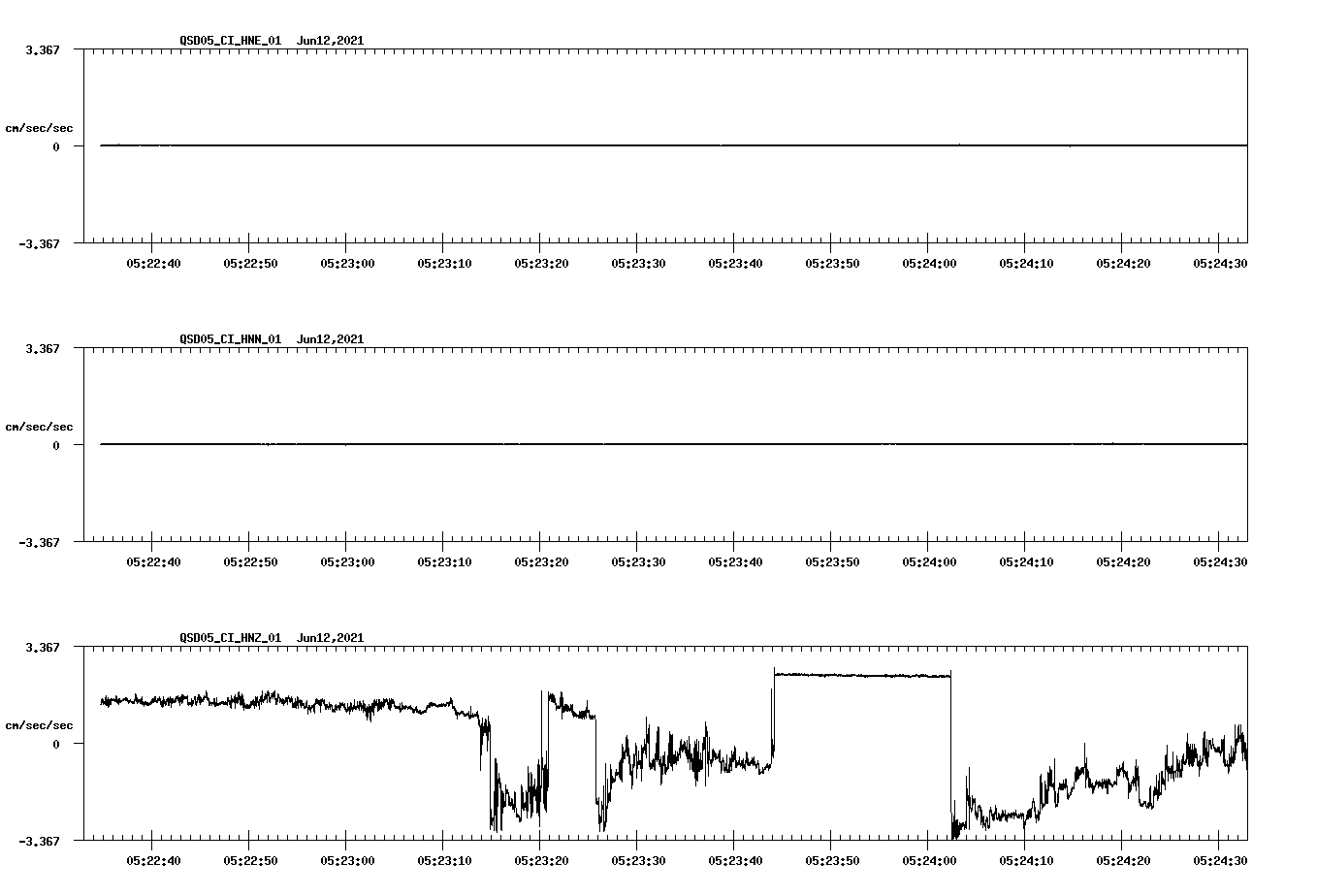Click the 05:23:20 time label on HNE plot
Screen dimensions: 1317x896
coord(541,263)
